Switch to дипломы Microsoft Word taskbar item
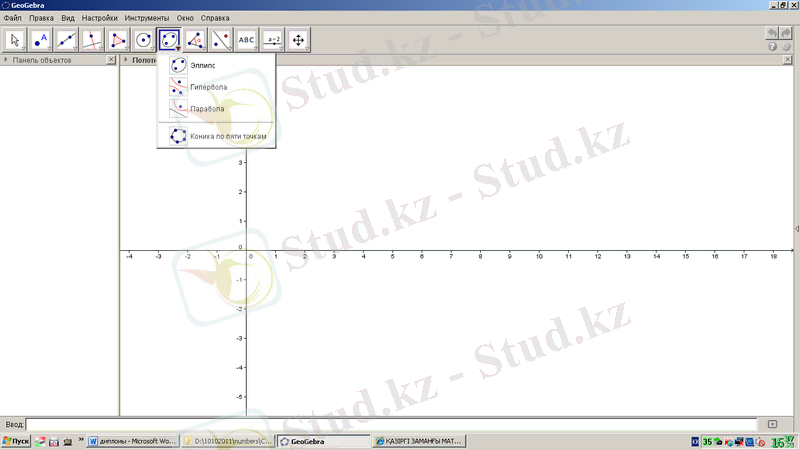800x450 pixels. 133,441
